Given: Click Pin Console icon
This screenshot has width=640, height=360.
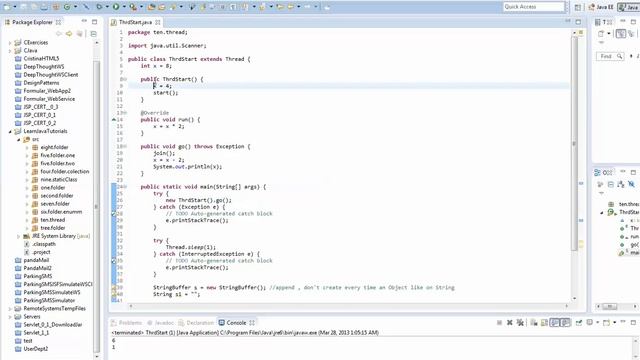Looking at the screenshot, I should (579, 323).
